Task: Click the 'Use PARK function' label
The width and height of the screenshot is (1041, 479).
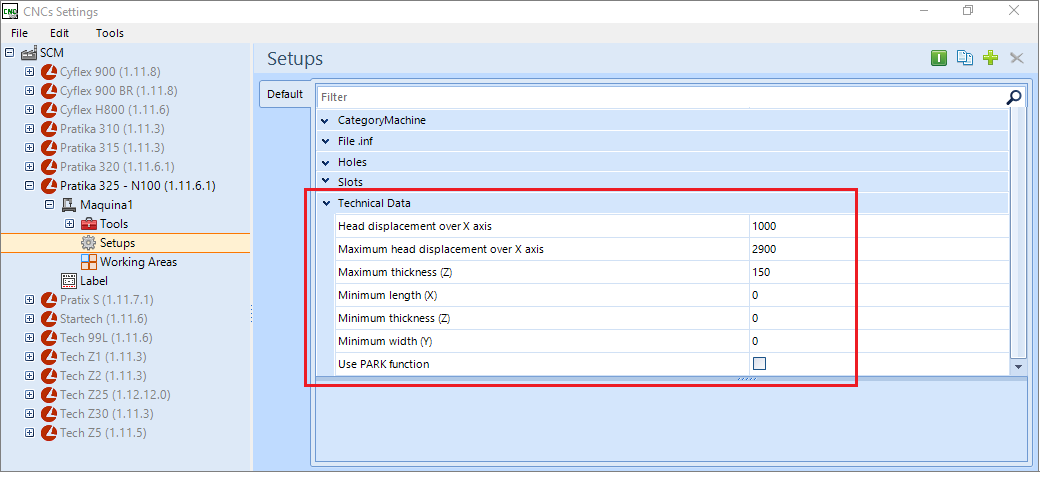Action: (384, 364)
